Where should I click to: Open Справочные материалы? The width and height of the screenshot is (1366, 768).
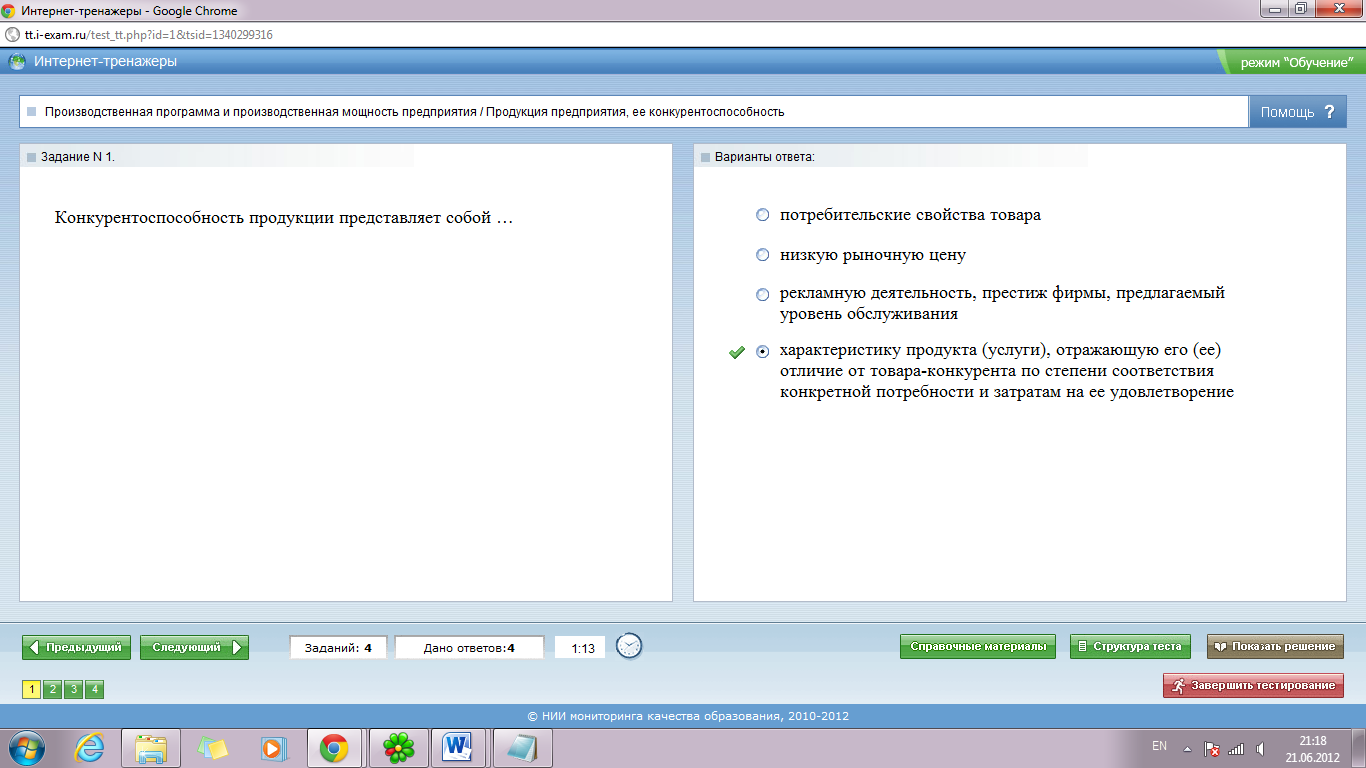click(978, 646)
